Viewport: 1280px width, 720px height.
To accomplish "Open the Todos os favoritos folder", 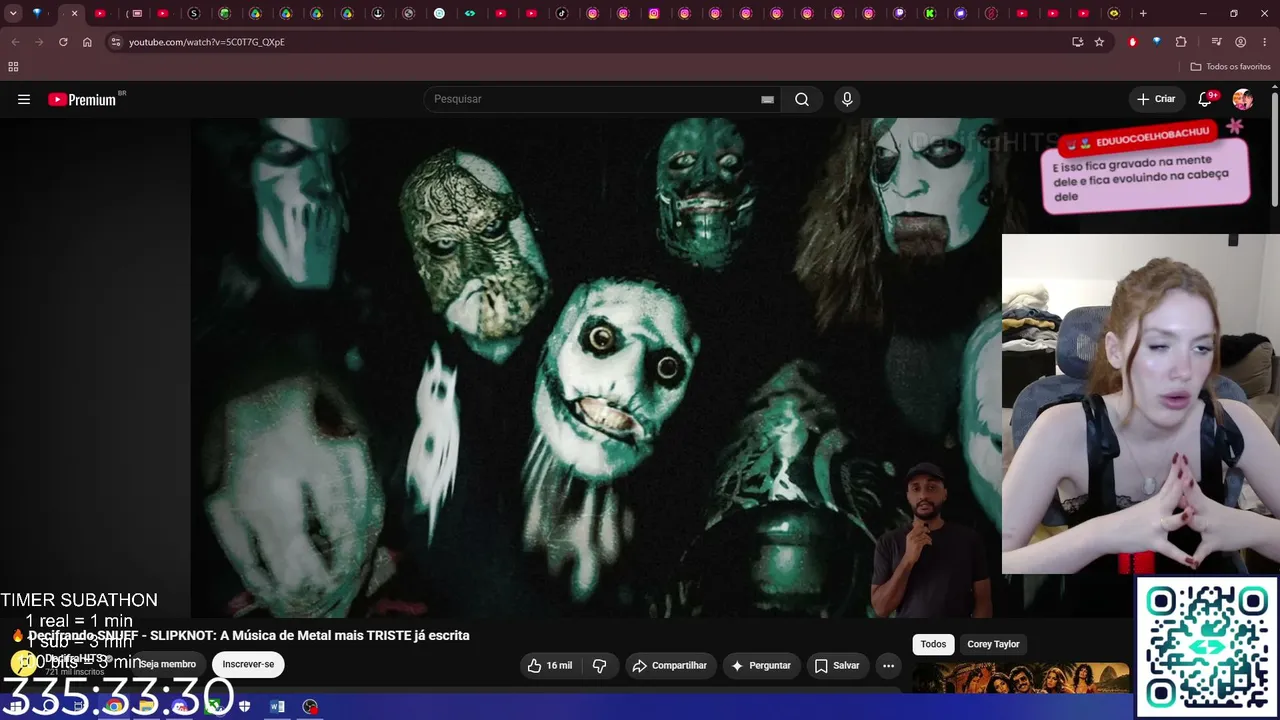I will coord(1230,67).
